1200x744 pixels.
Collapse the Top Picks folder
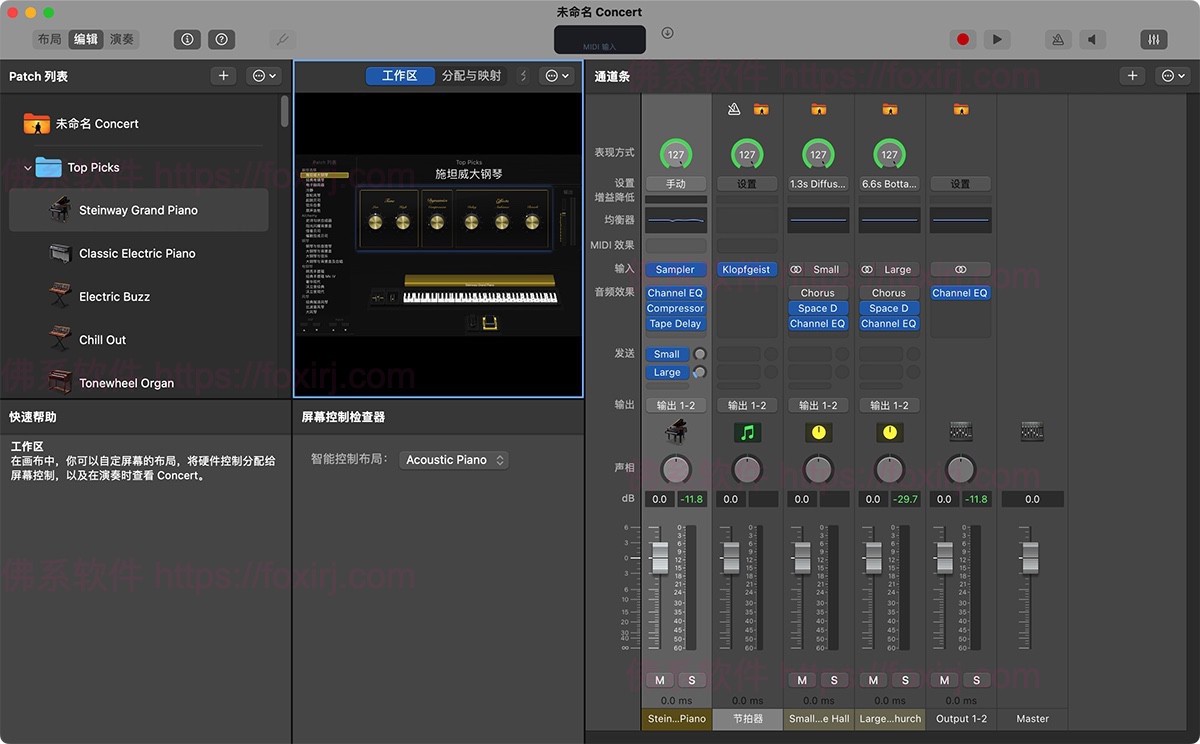coord(27,168)
